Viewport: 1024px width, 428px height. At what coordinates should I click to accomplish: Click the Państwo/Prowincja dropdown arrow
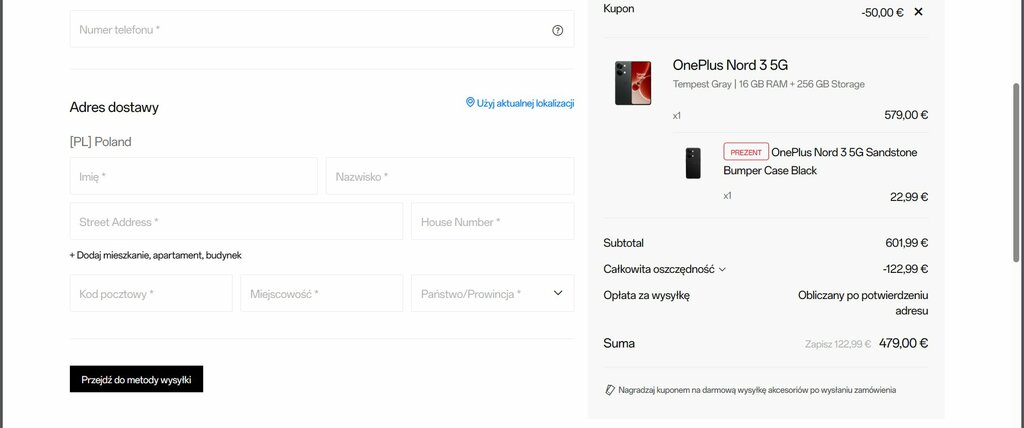click(558, 293)
